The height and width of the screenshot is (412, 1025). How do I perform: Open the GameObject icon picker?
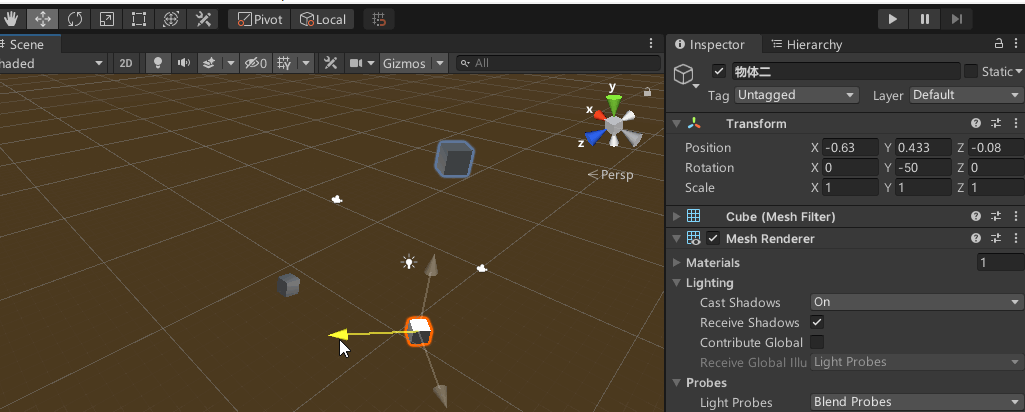[685, 75]
